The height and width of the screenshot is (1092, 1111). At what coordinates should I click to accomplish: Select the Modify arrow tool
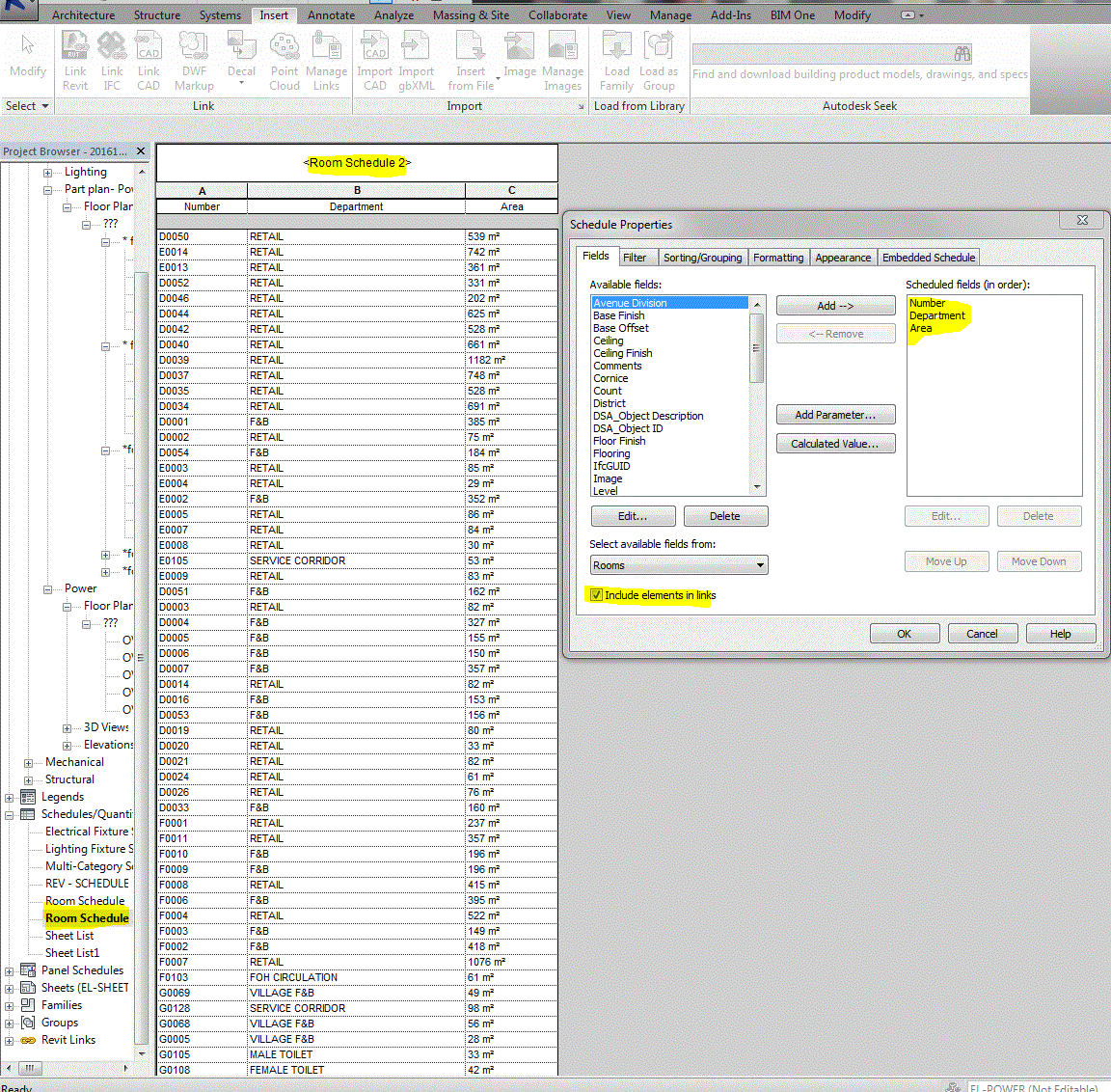click(x=28, y=46)
